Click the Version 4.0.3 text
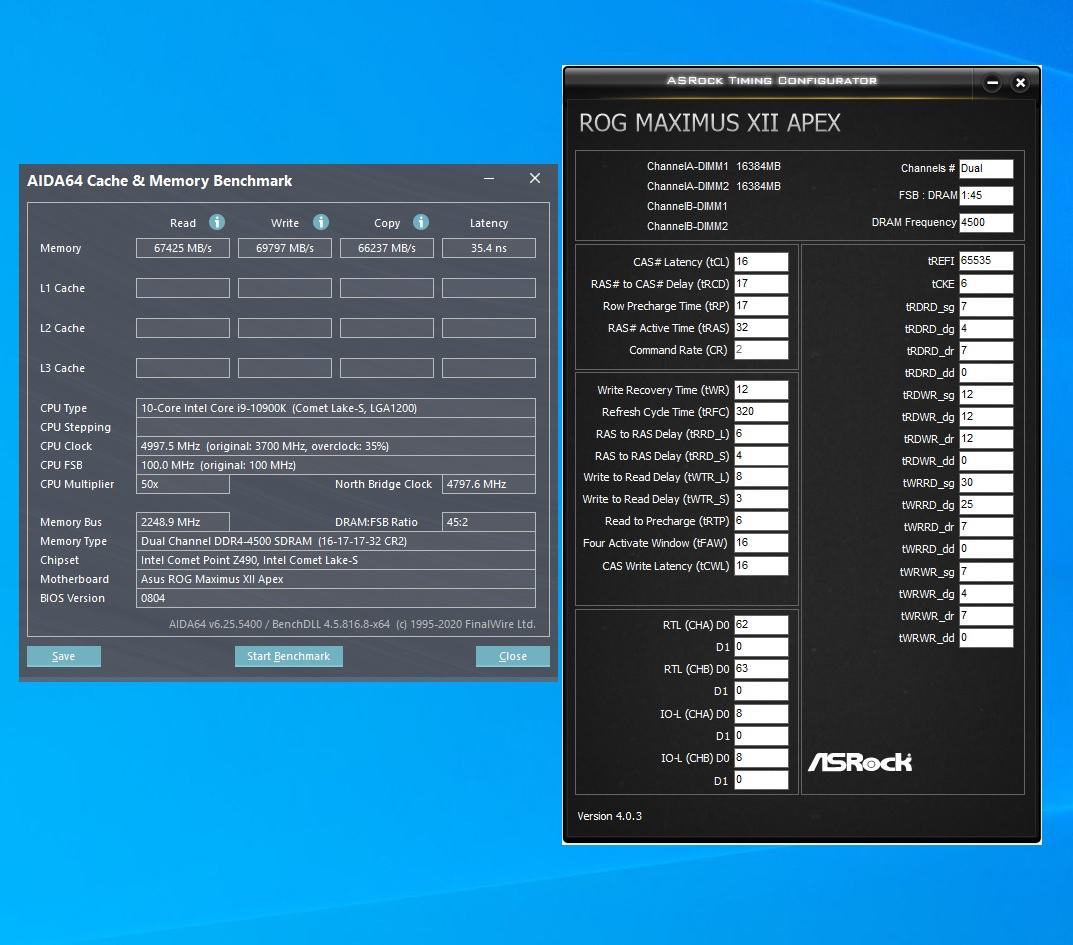This screenshot has width=1073, height=945. [610, 816]
